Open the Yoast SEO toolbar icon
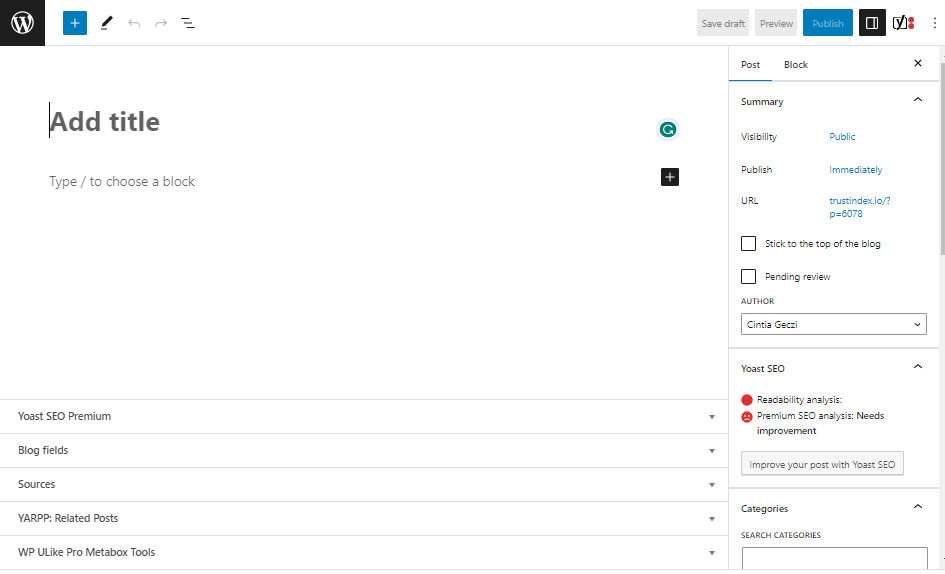 coord(903,23)
